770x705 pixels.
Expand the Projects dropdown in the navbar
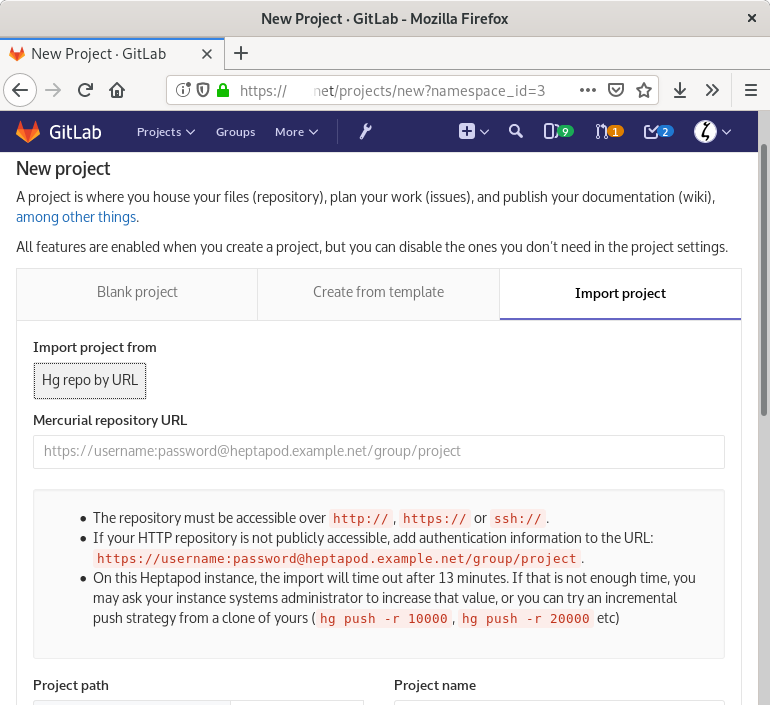tap(165, 132)
